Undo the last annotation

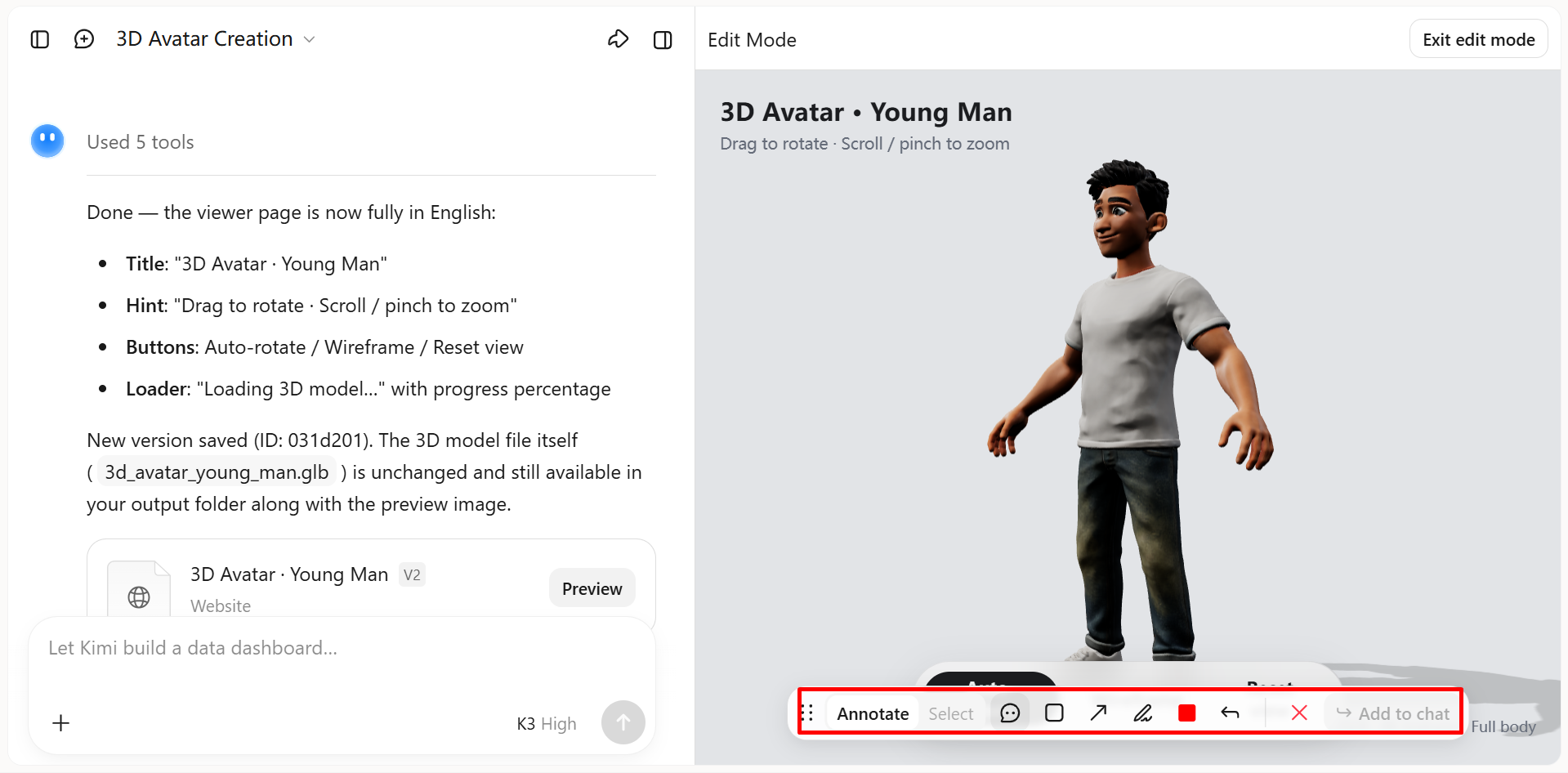point(1230,713)
